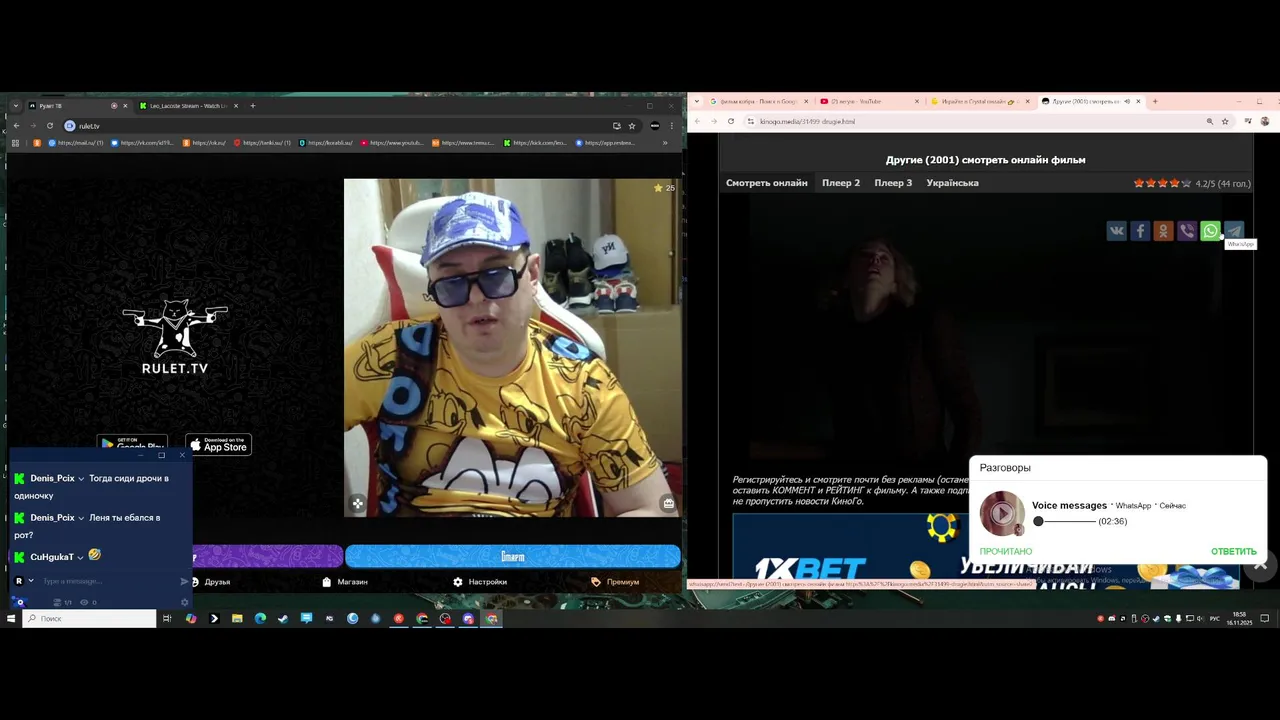Go back in the rulet.tv browser window
1280x720 pixels.
(x=16, y=126)
